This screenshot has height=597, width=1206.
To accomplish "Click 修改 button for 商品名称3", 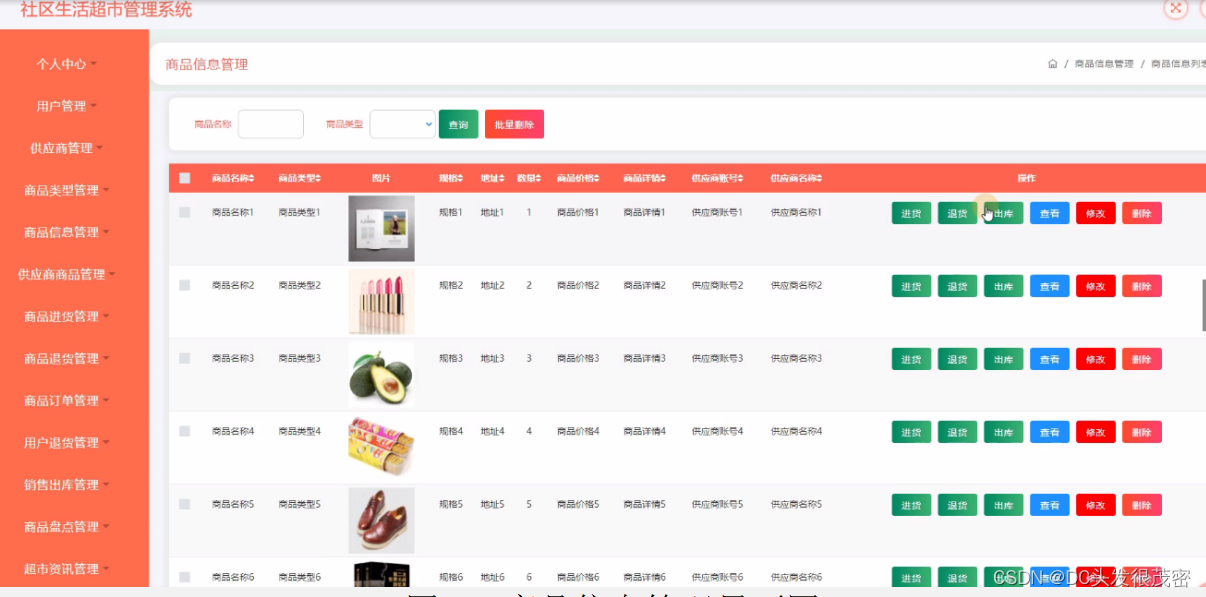I will [x=1095, y=359].
